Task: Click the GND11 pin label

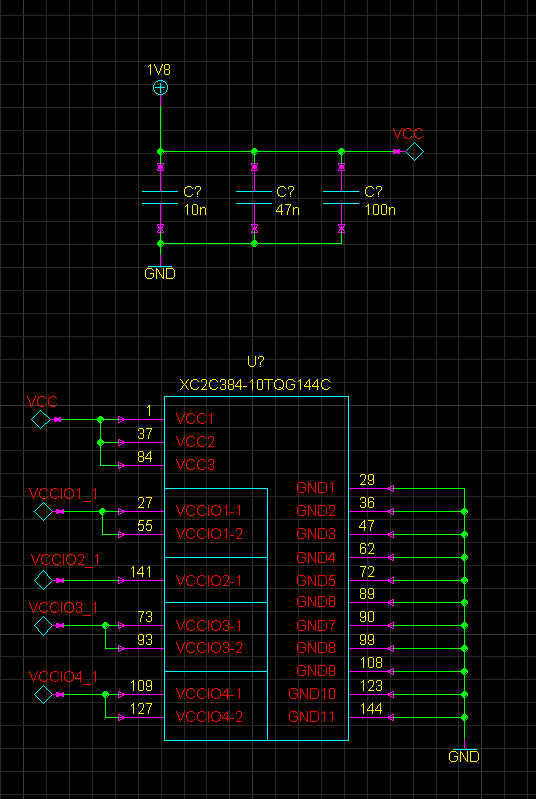Action: [312, 716]
